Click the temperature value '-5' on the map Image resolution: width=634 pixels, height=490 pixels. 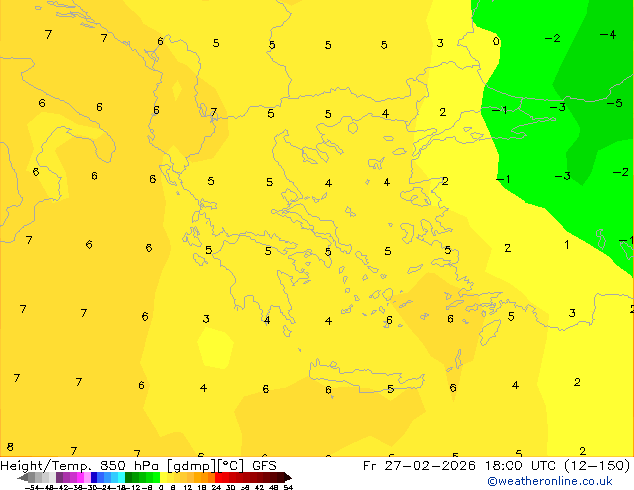click(615, 103)
